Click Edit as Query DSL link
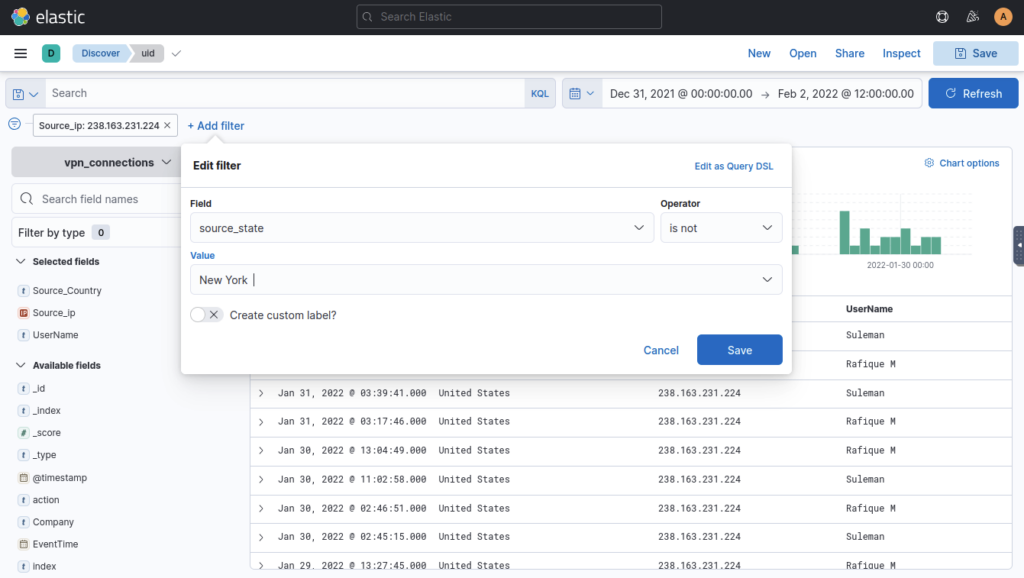The height and width of the screenshot is (578, 1024). click(x=733, y=166)
